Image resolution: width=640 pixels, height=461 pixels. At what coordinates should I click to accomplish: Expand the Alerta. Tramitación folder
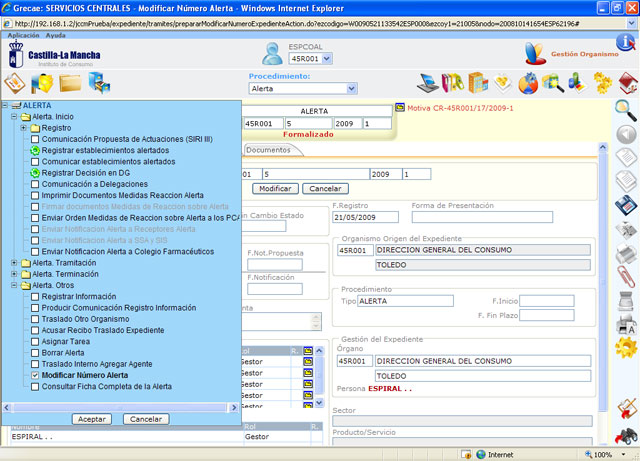(14, 263)
